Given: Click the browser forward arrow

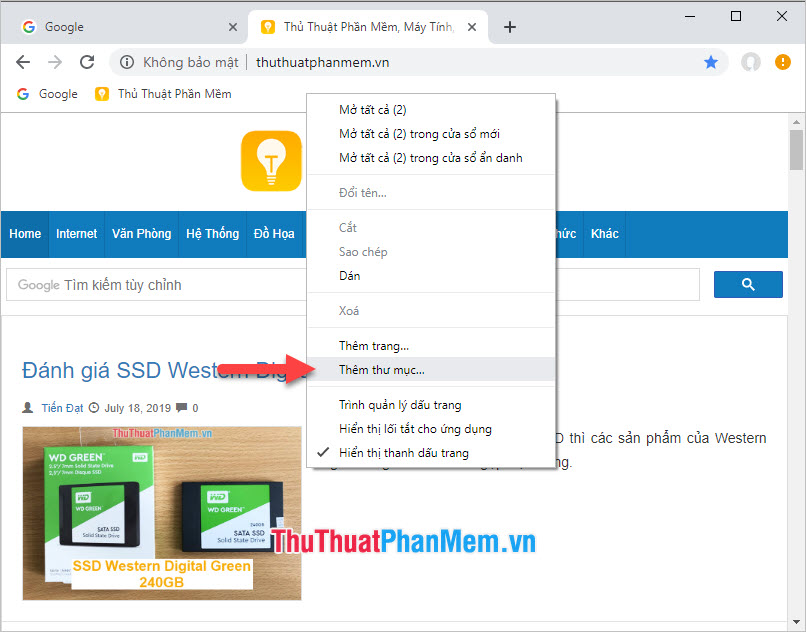Looking at the screenshot, I should click(55, 62).
